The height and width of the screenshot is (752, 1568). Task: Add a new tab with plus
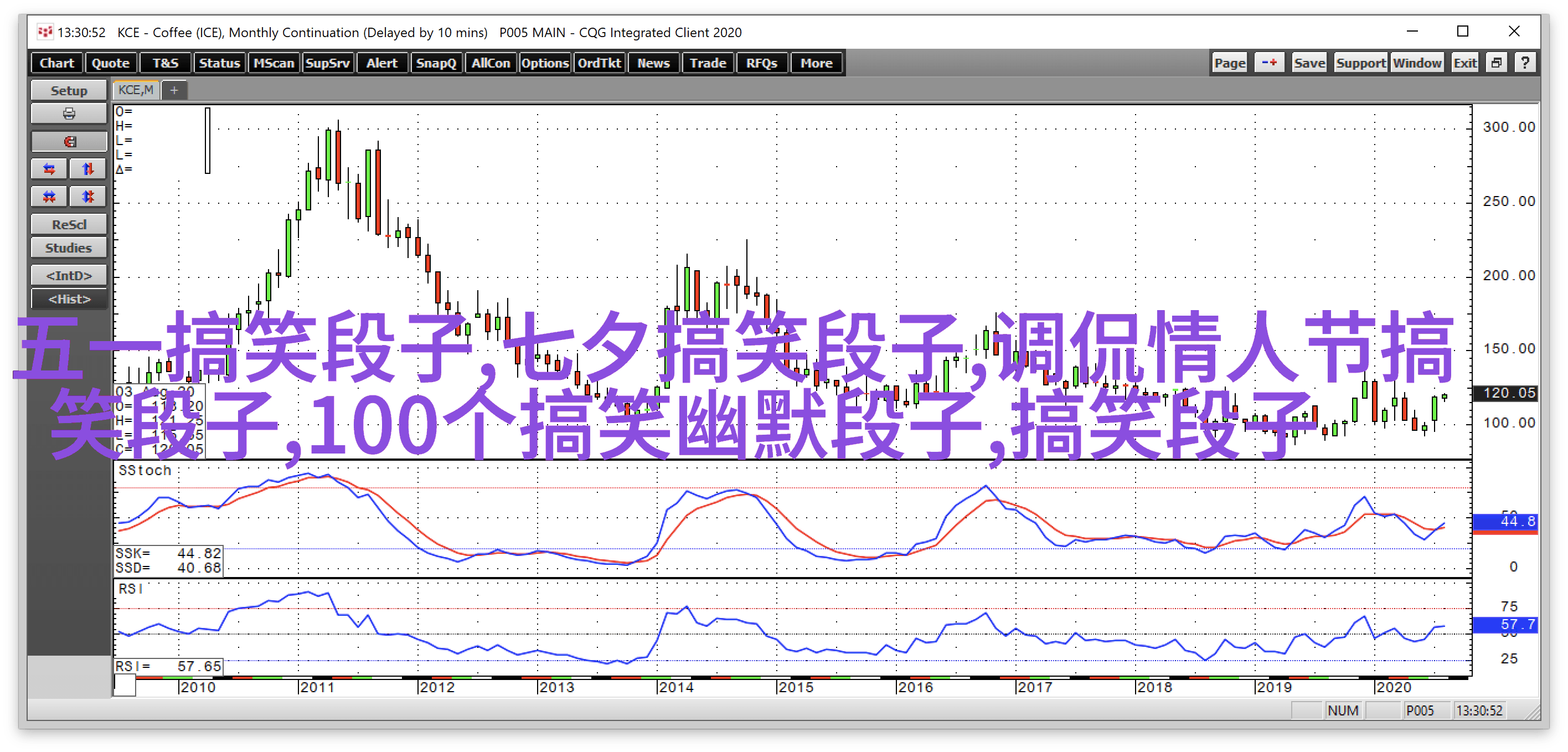tap(174, 90)
